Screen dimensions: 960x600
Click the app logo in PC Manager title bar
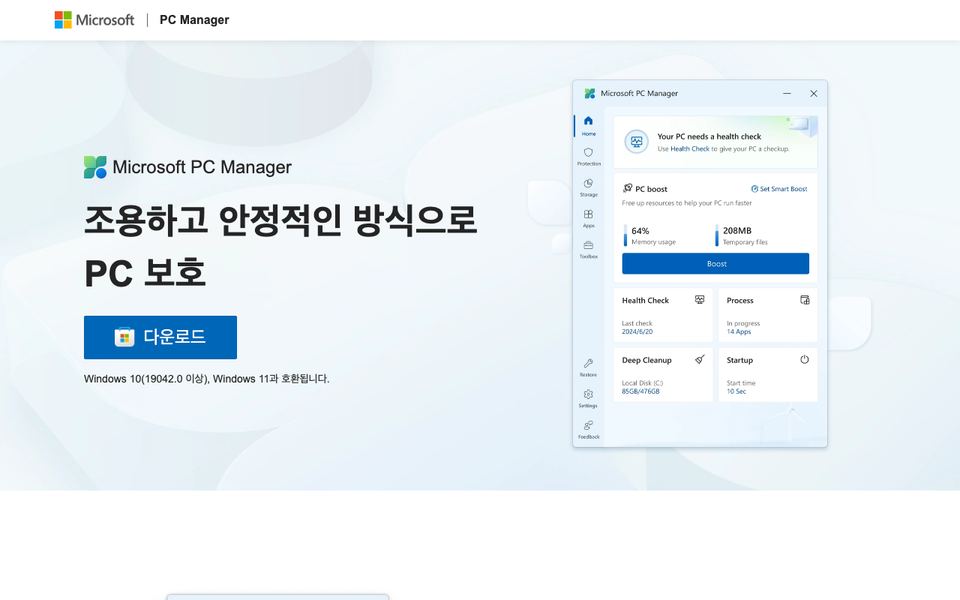point(590,93)
